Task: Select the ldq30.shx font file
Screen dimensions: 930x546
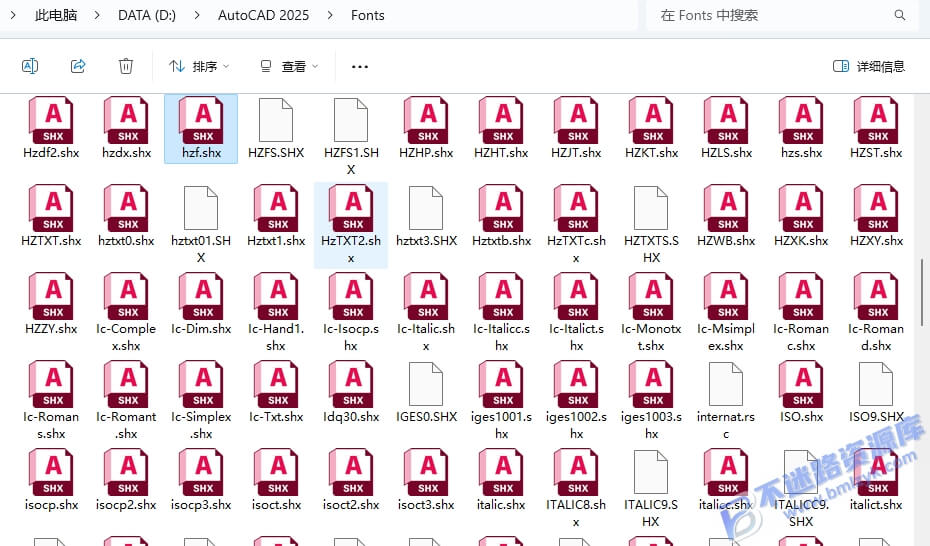Action: (x=351, y=392)
